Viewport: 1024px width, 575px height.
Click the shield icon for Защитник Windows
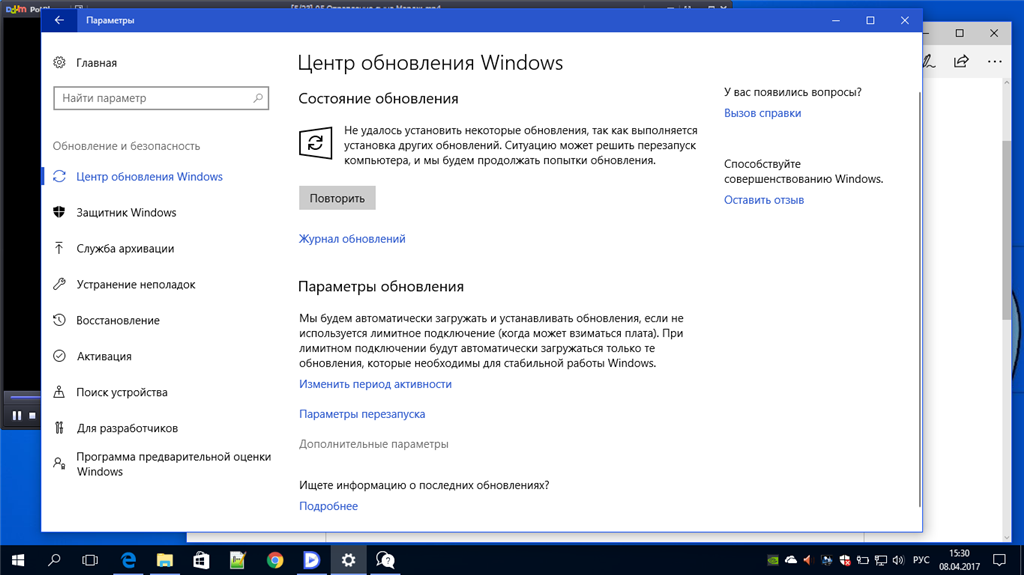59,212
